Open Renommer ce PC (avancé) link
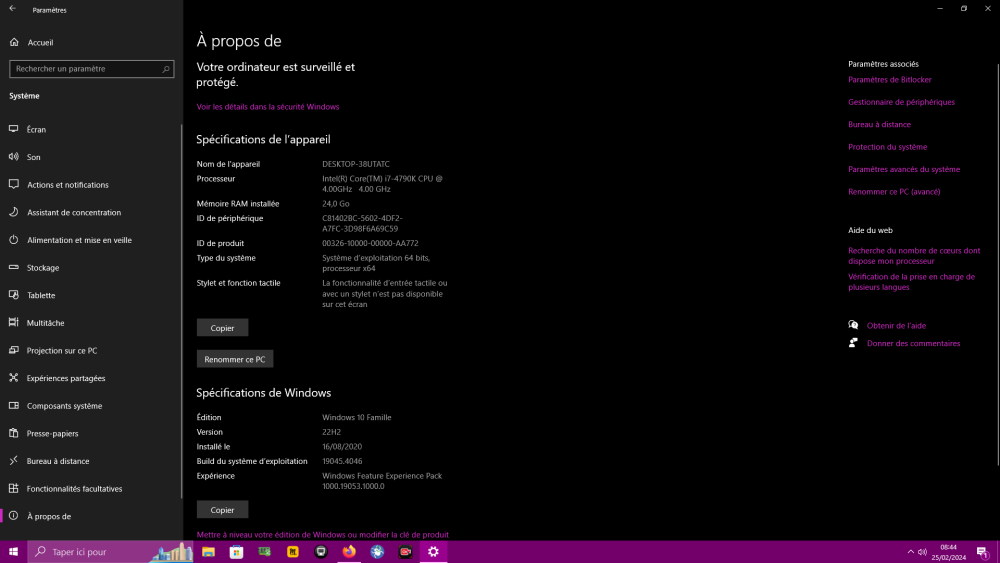 click(x=894, y=191)
